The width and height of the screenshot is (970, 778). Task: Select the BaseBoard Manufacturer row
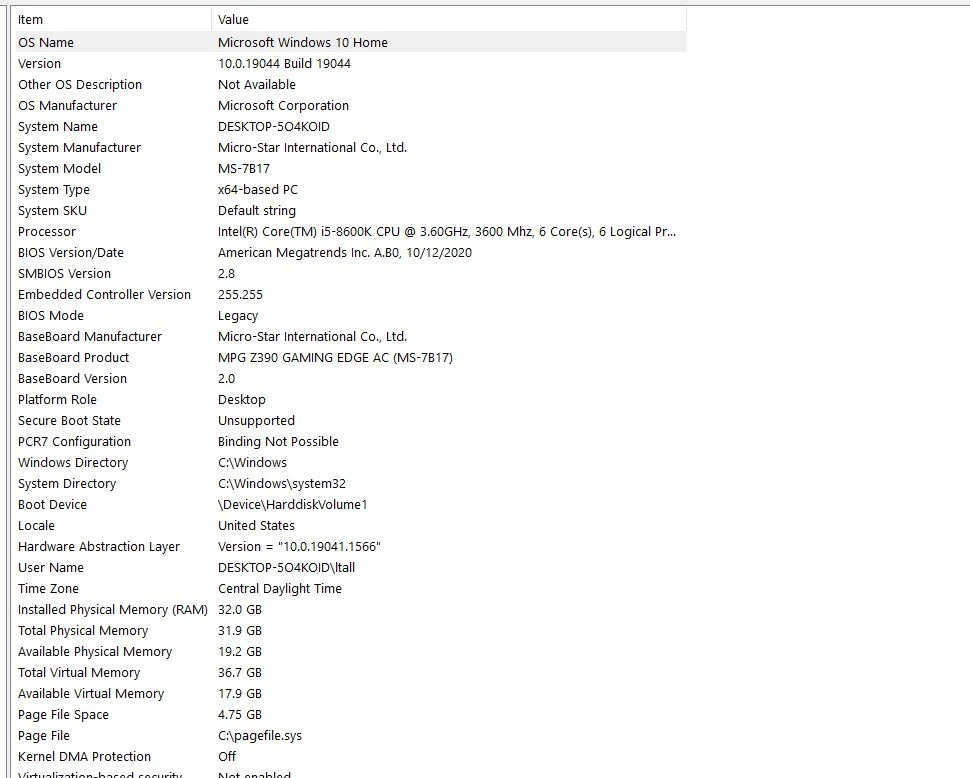coord(351,337)
